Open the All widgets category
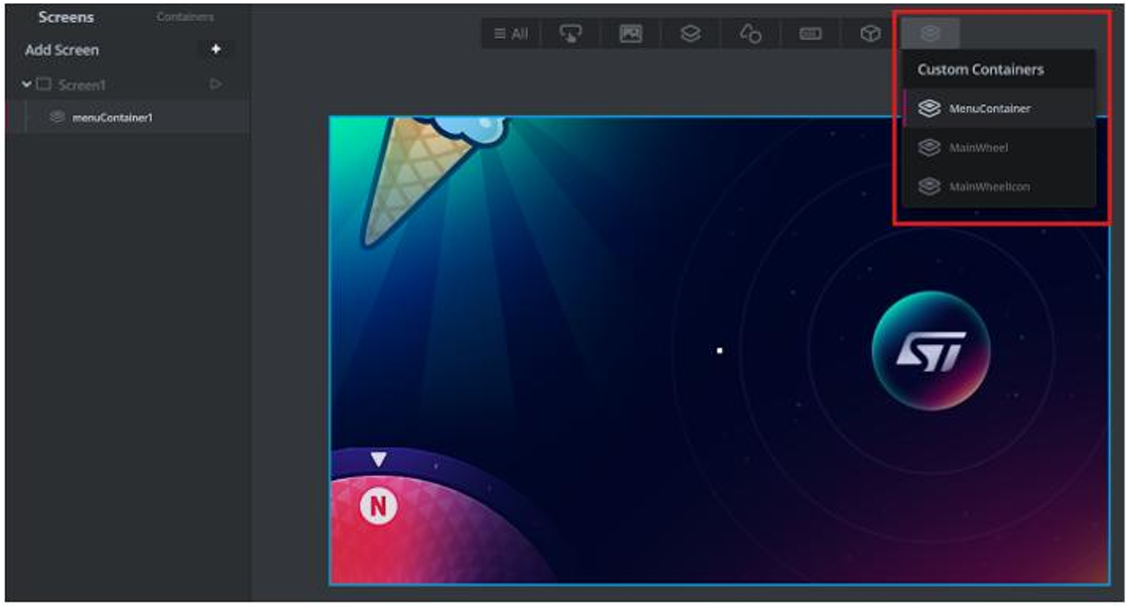1130x606 pixels. pyautogui.click(x=511, y=34)
